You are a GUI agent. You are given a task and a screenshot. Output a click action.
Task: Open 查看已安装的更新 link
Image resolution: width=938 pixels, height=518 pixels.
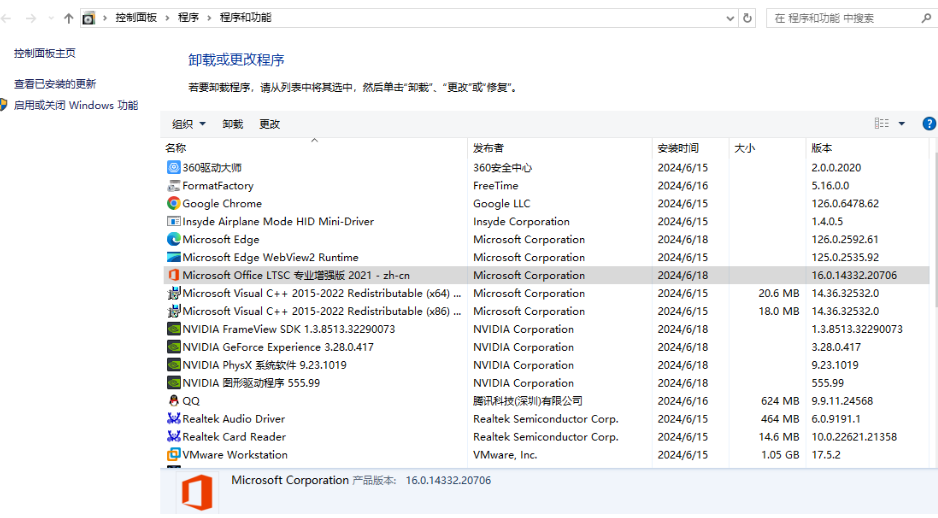click(55, 84)
